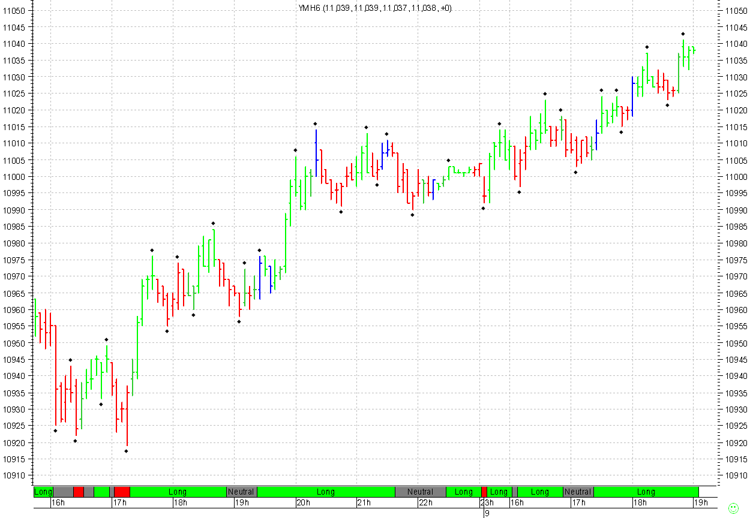This screenshot has height=518, width=750.
Task: Click the 23h time axis label
Action: [487, 503]
